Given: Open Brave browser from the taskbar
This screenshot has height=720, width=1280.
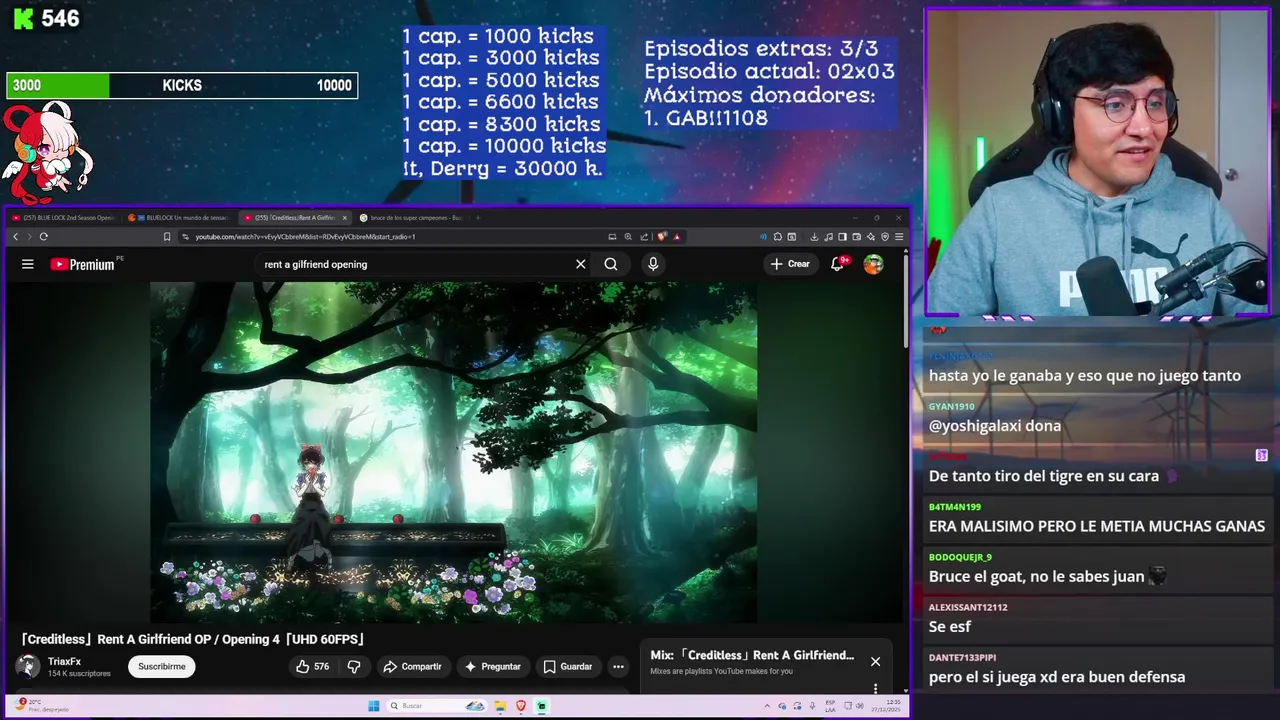Looking at the screenshot, I should [521, 706].
